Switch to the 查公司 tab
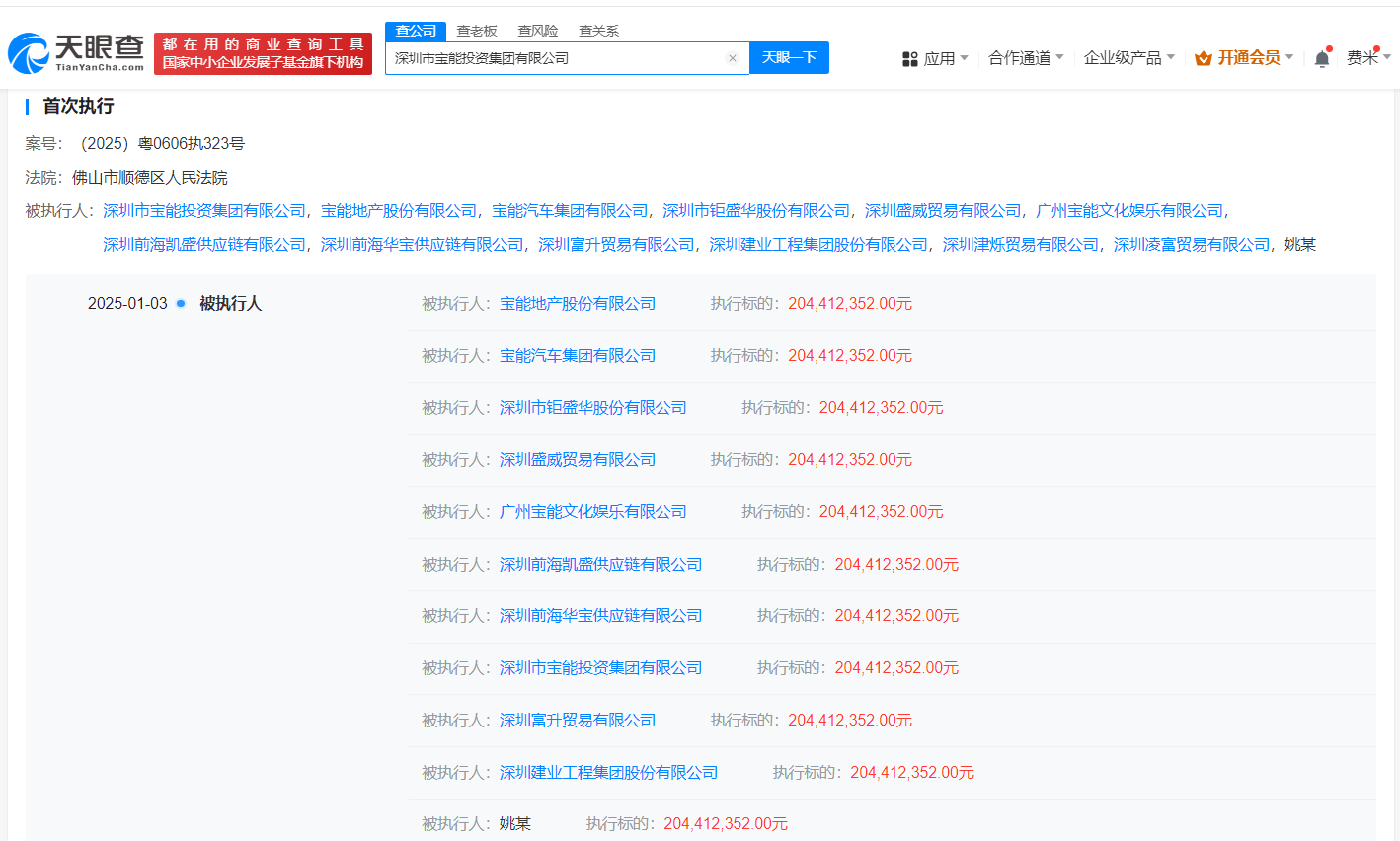This screenshot has width=1400, height=841. click(416, 31)
